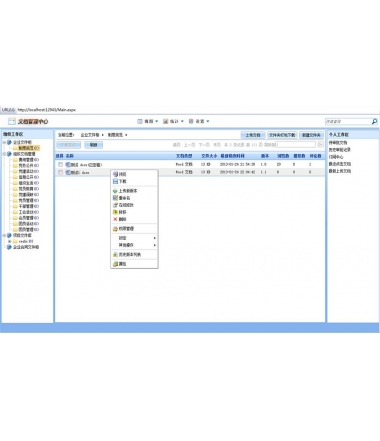Click the new folder button
Image resolution: width=380 pixels, height=441 pixels.
[x=311, y=135]
